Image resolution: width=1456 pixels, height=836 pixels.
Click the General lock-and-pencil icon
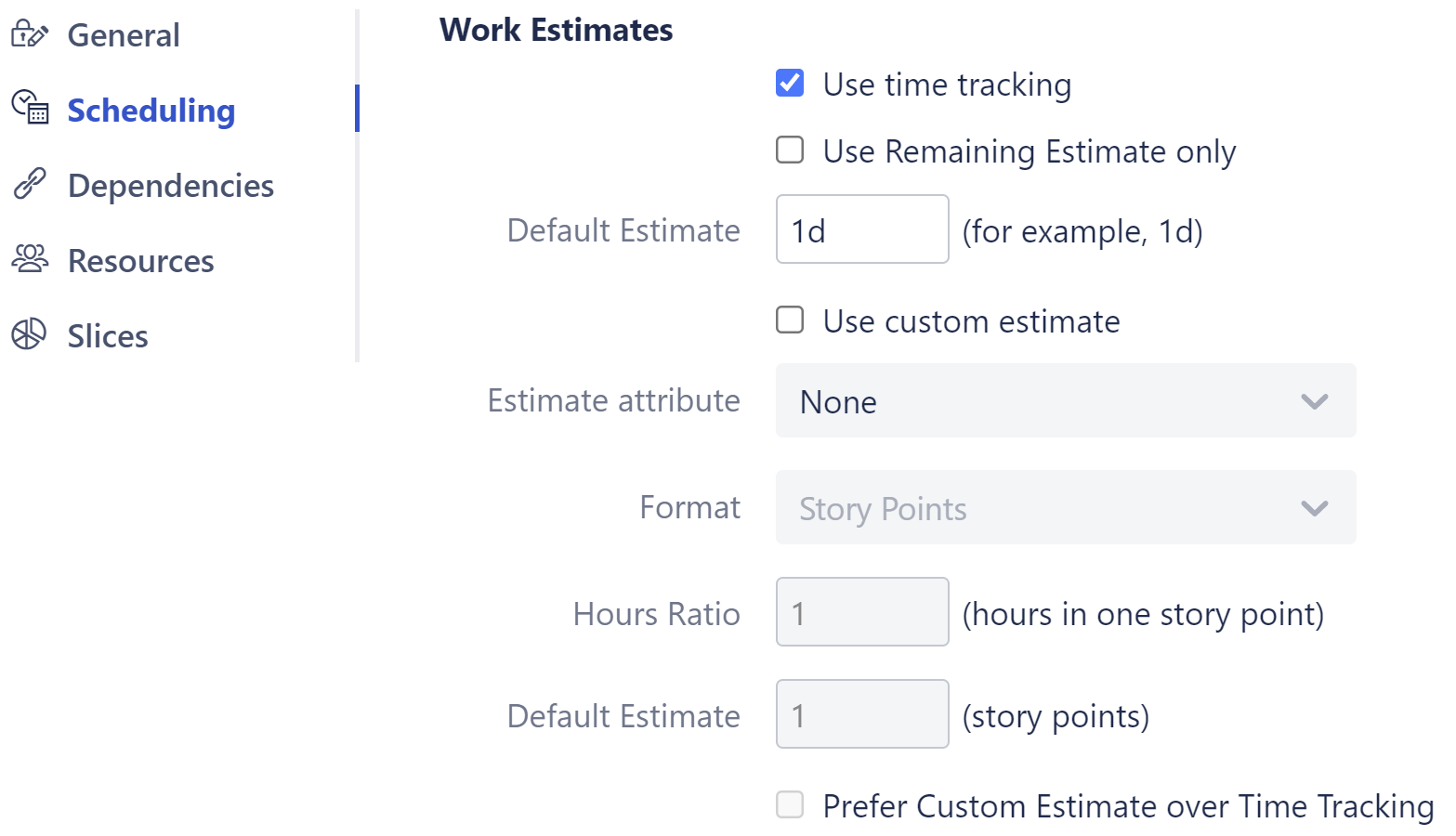tap(29, 34)
